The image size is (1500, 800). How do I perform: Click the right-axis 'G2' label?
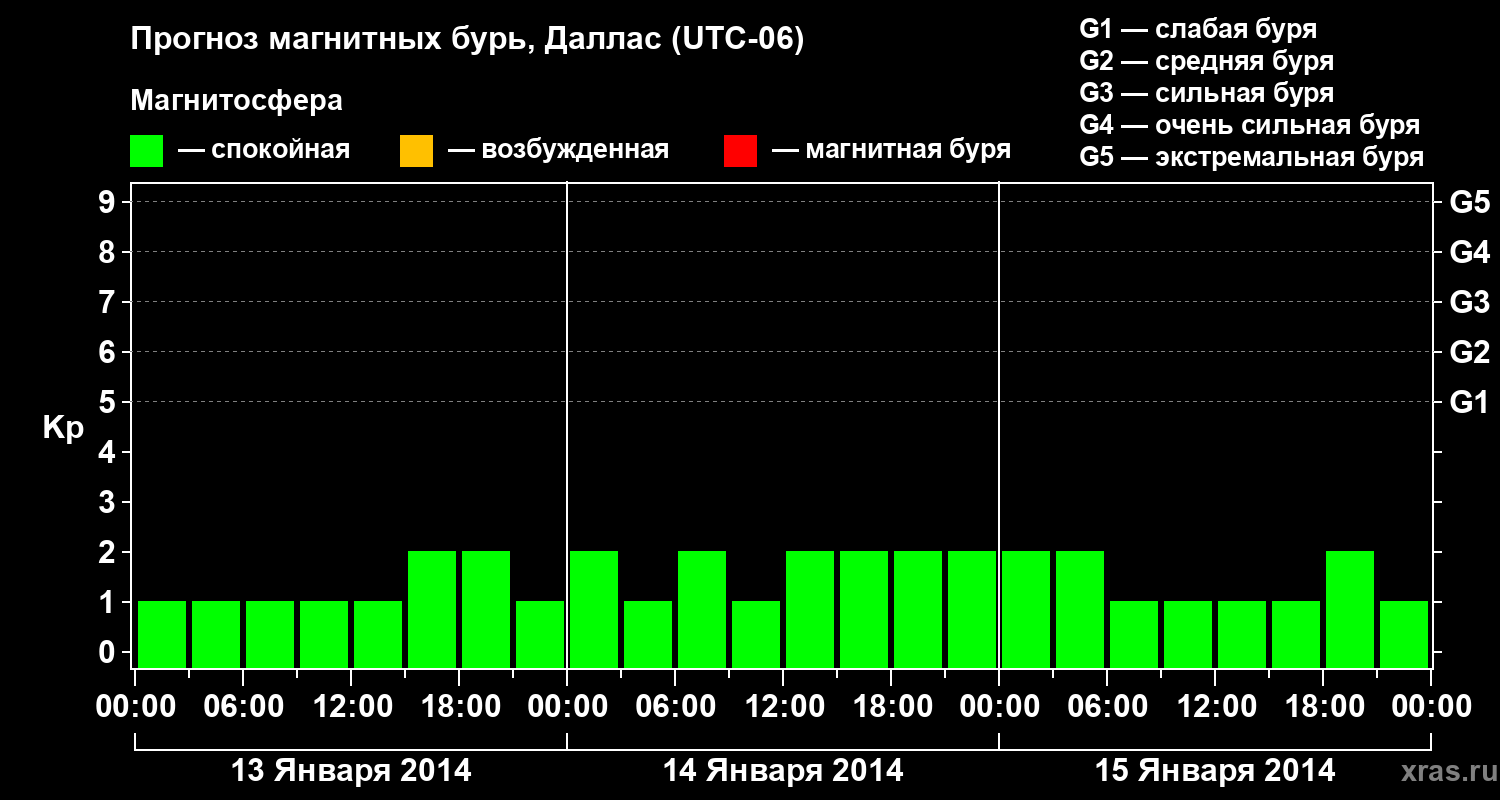(1469, 352)
